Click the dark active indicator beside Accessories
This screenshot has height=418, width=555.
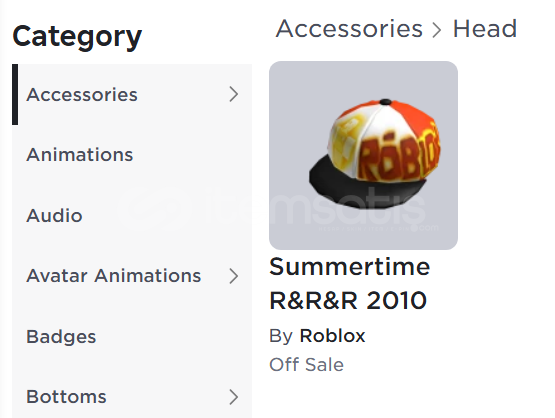tap(15, 95)
